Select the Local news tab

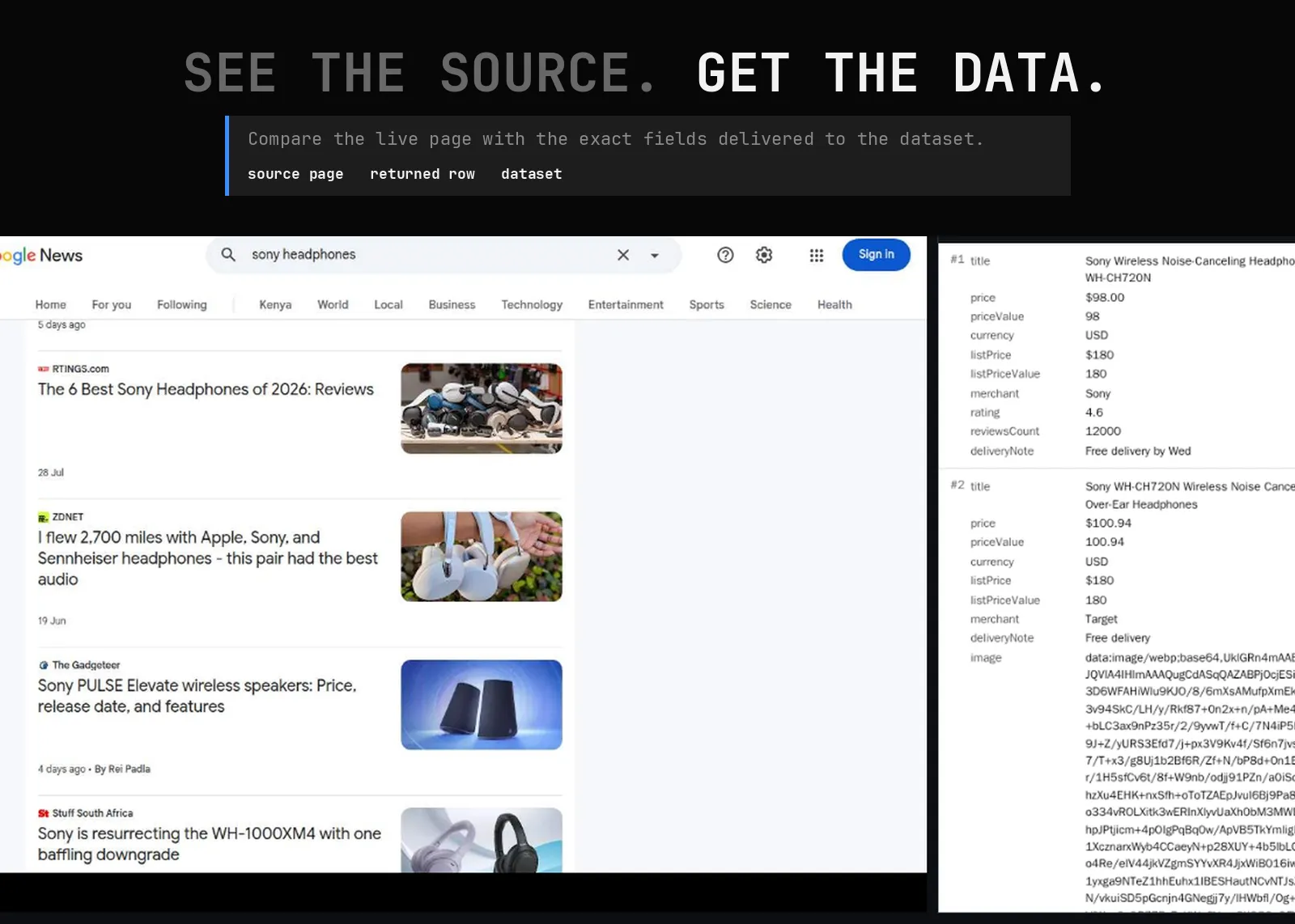(x=388, y=305)
